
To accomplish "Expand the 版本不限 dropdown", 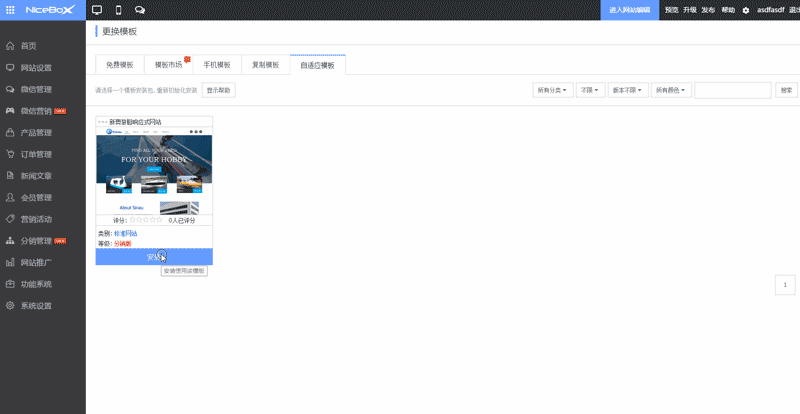I will (x=628, y=90).
